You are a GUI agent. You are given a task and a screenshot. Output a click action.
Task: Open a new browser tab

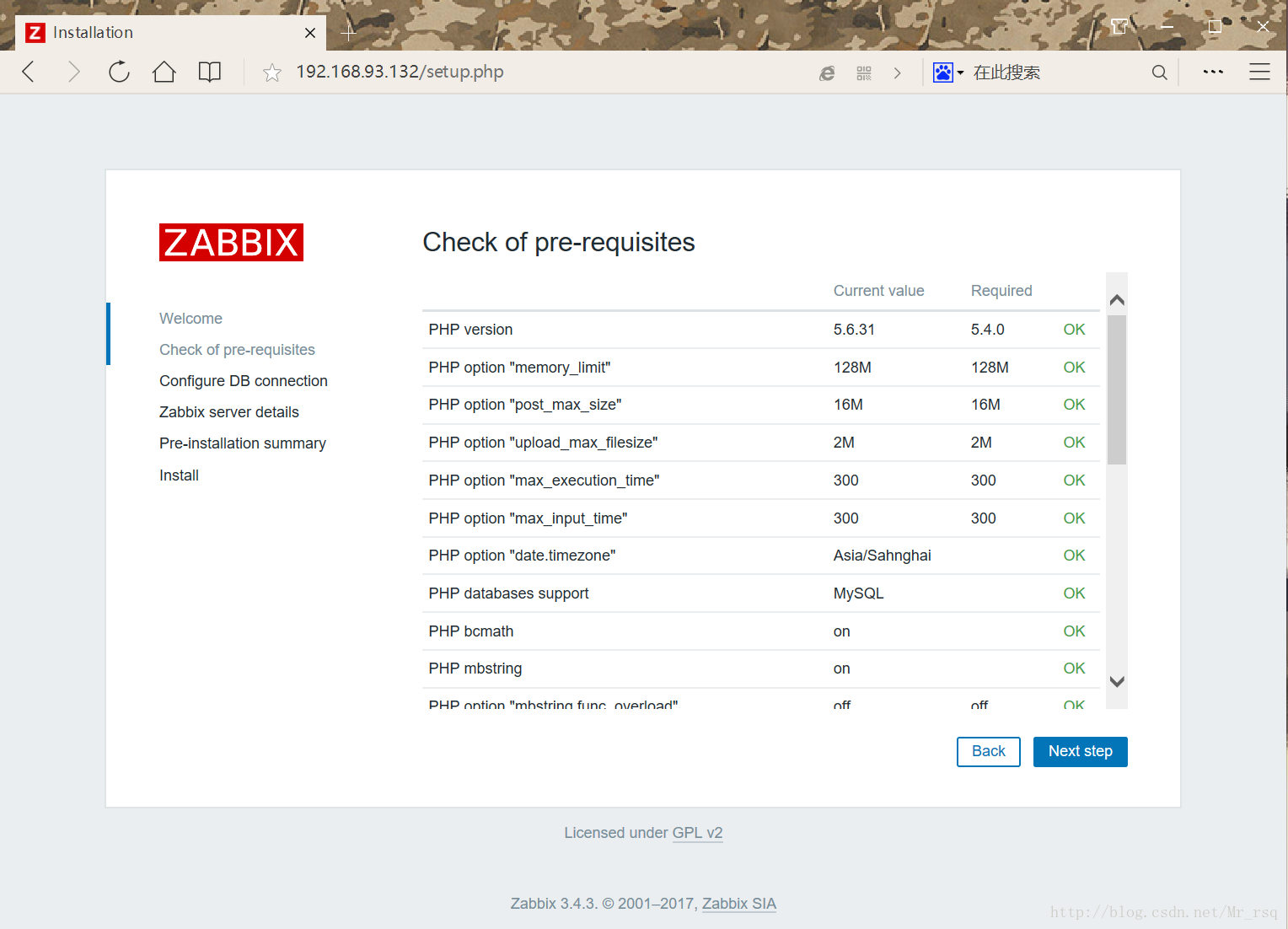click(349, 34)
